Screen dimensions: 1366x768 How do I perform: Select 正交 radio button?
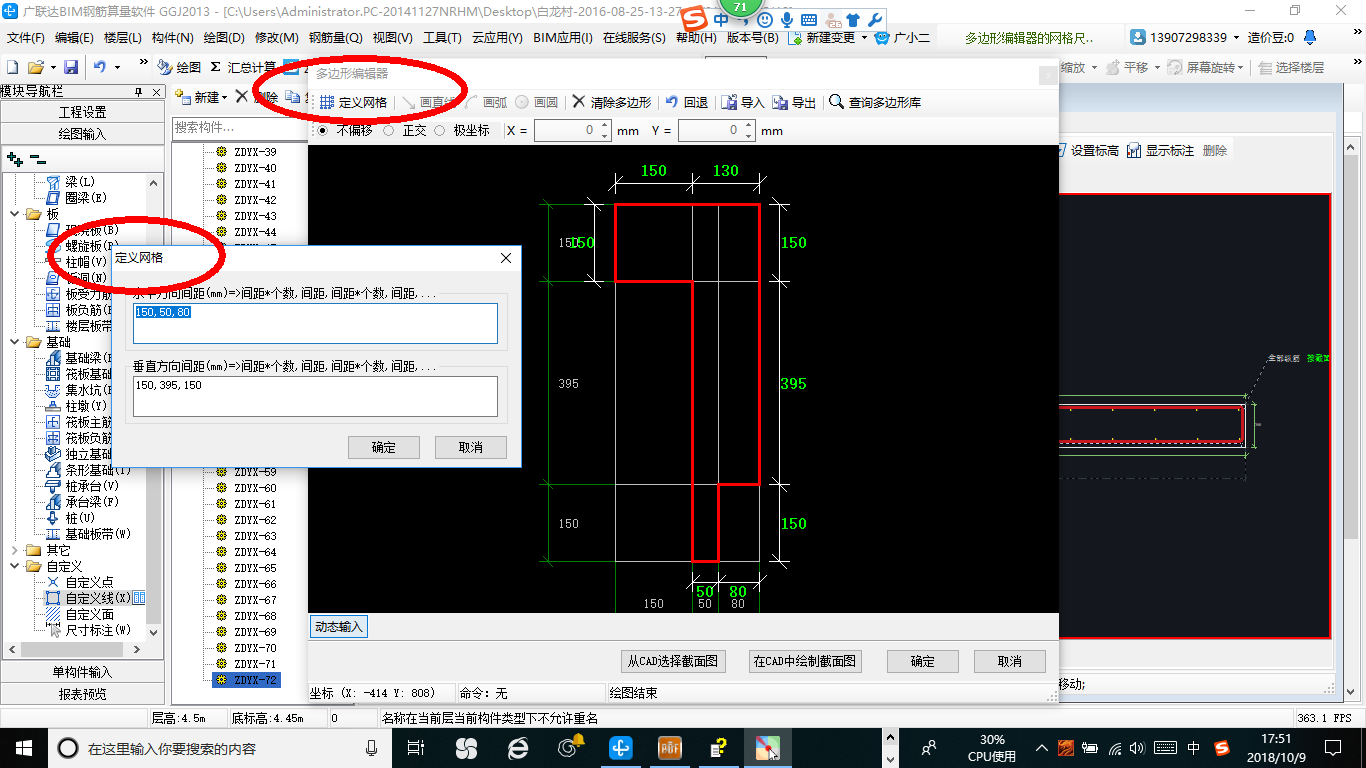point(388,130)
